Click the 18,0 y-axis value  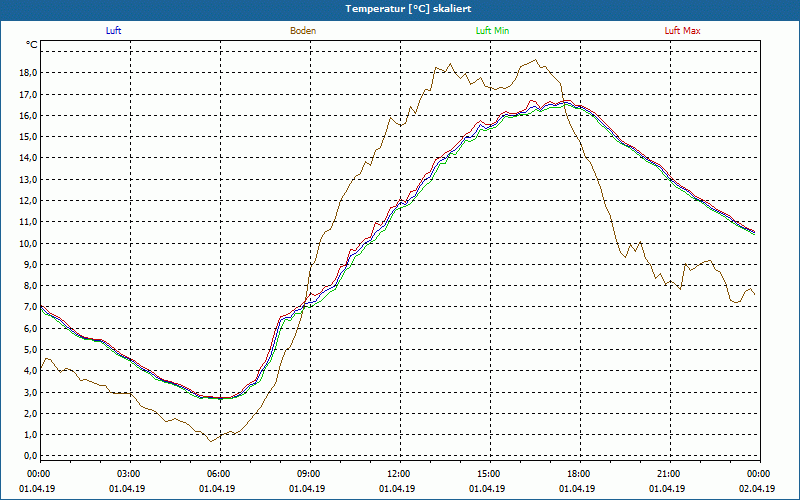(x=29, y=72)
